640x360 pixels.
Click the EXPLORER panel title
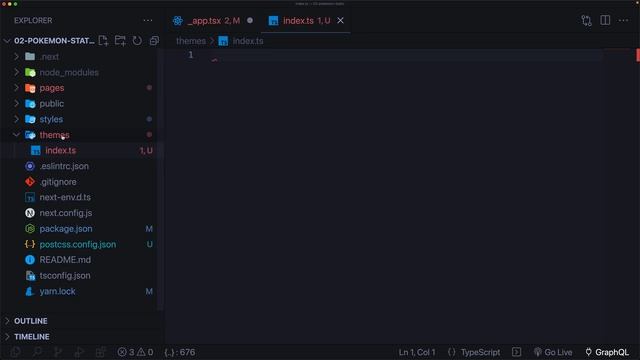33,20
